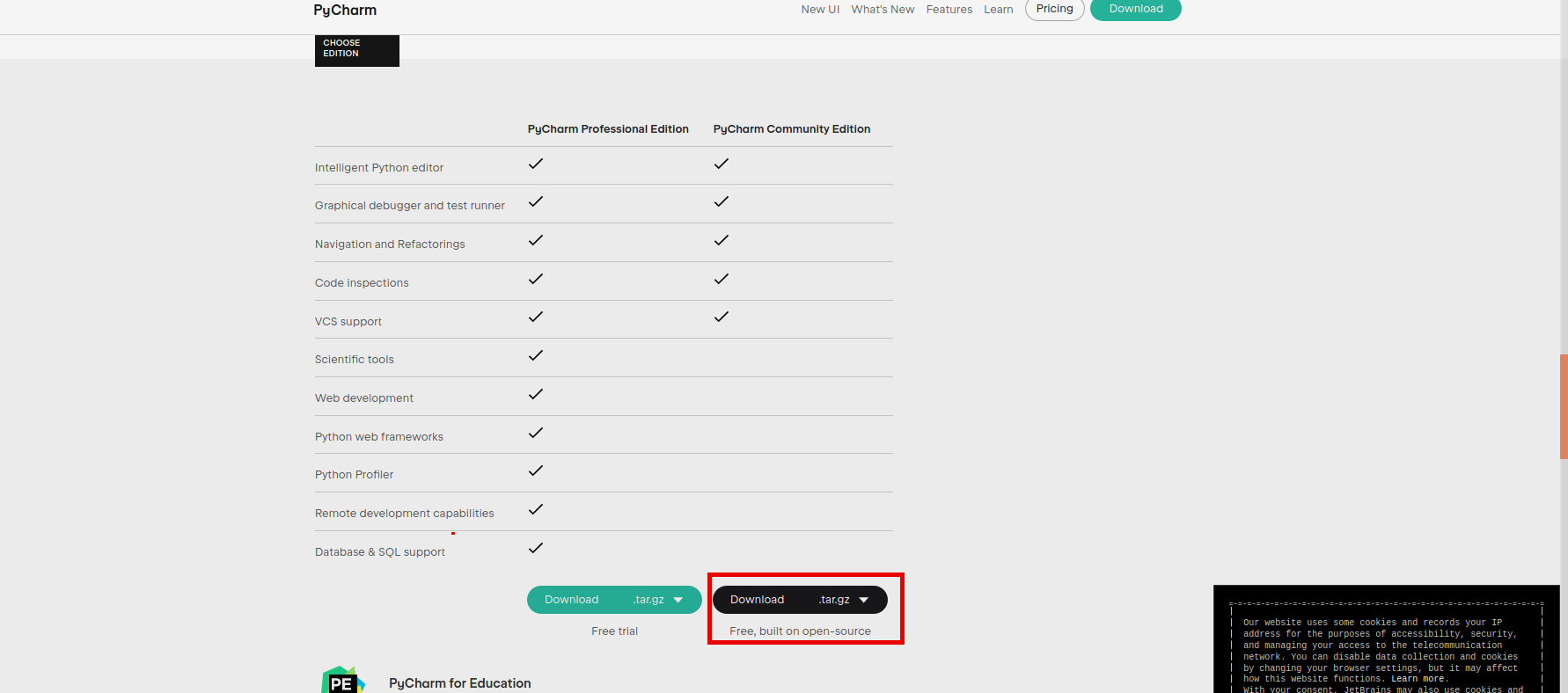Open the PyCharm for Education heading
This screenshot has height=693, width=1568.
tap(460, 683)
